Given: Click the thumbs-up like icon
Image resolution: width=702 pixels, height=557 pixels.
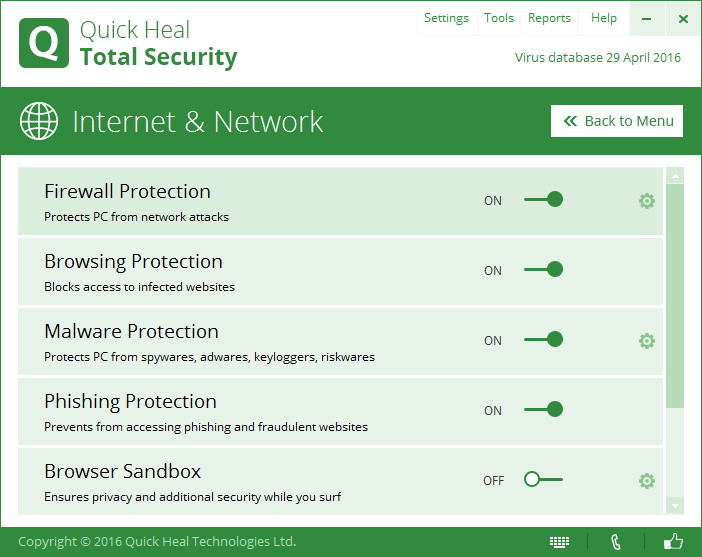Looking at the screenshot, I should coord(673,541).
